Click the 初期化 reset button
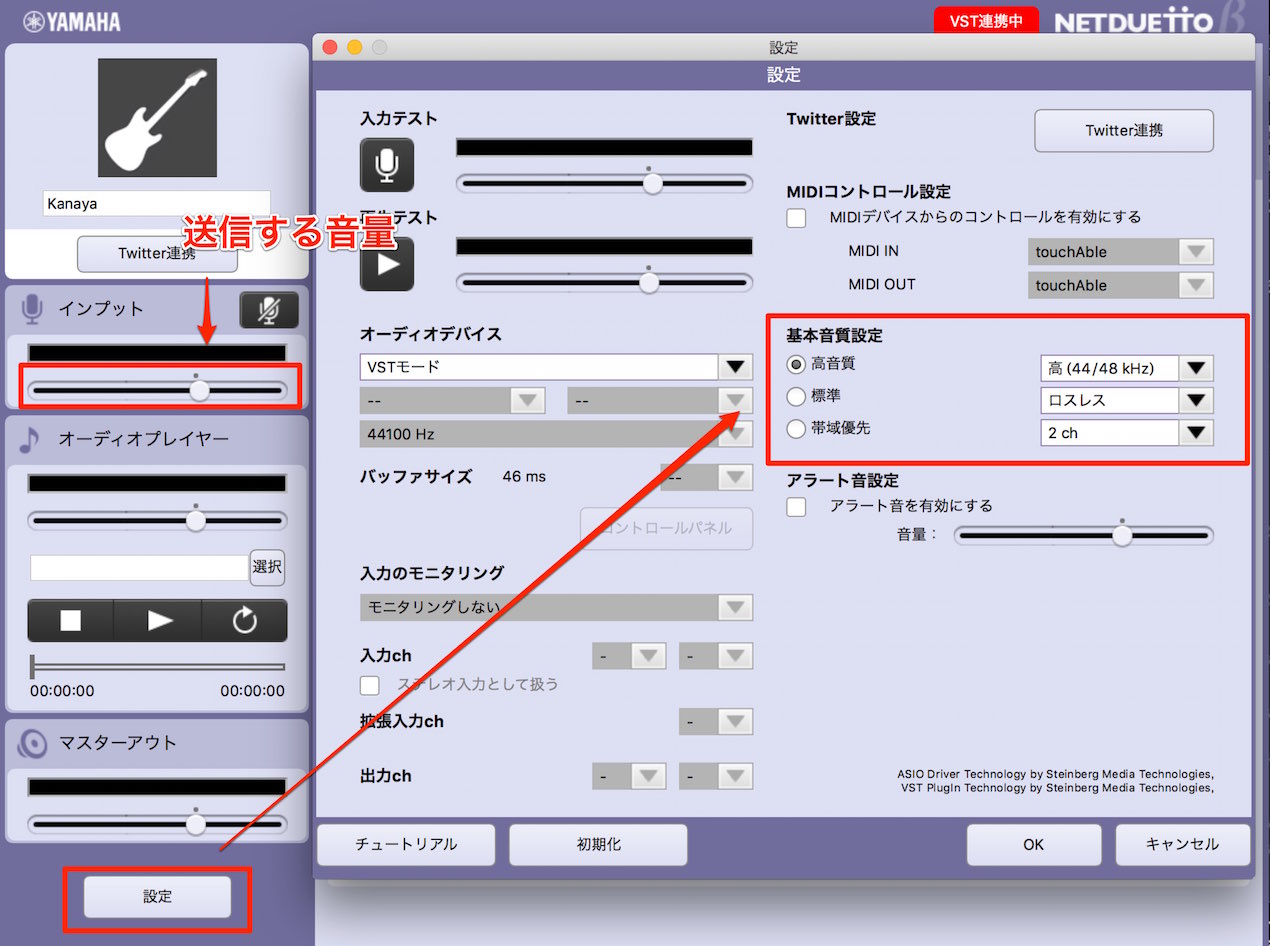 coord(598,844)
